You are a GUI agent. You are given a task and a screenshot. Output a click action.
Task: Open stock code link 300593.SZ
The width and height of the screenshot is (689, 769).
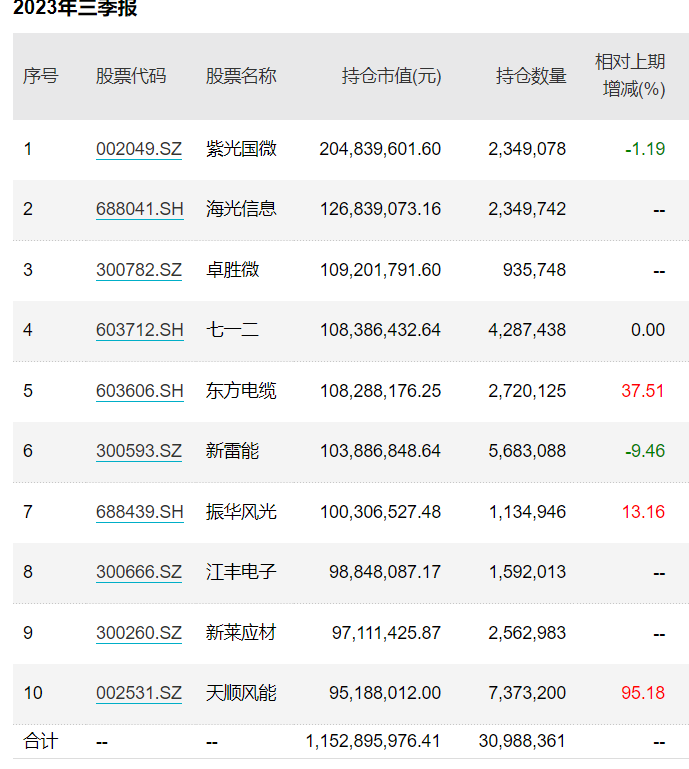click(139, 451)
